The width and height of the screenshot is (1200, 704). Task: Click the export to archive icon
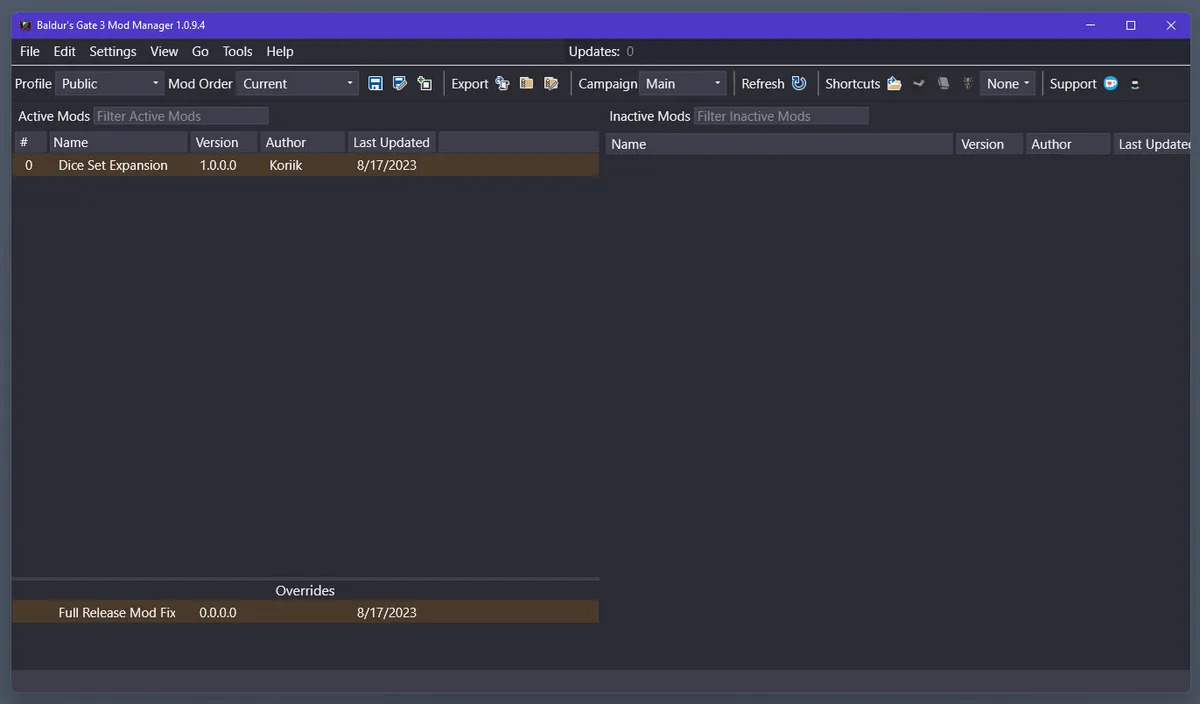[526, 84]
